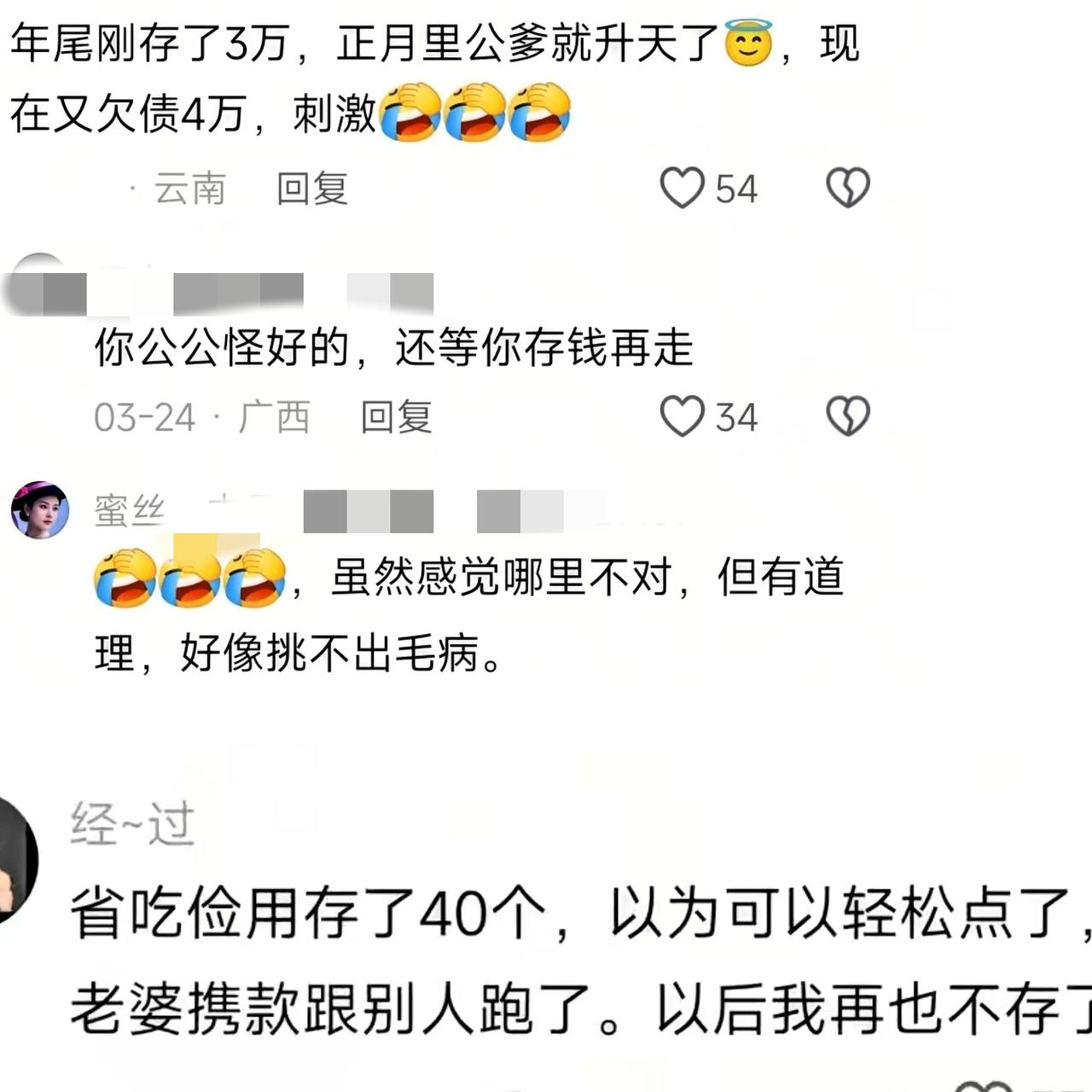This screenshot has height=1092, width=1092.
Task: Like the Guangxi comment with 34 likes
Action: point(682,416)
